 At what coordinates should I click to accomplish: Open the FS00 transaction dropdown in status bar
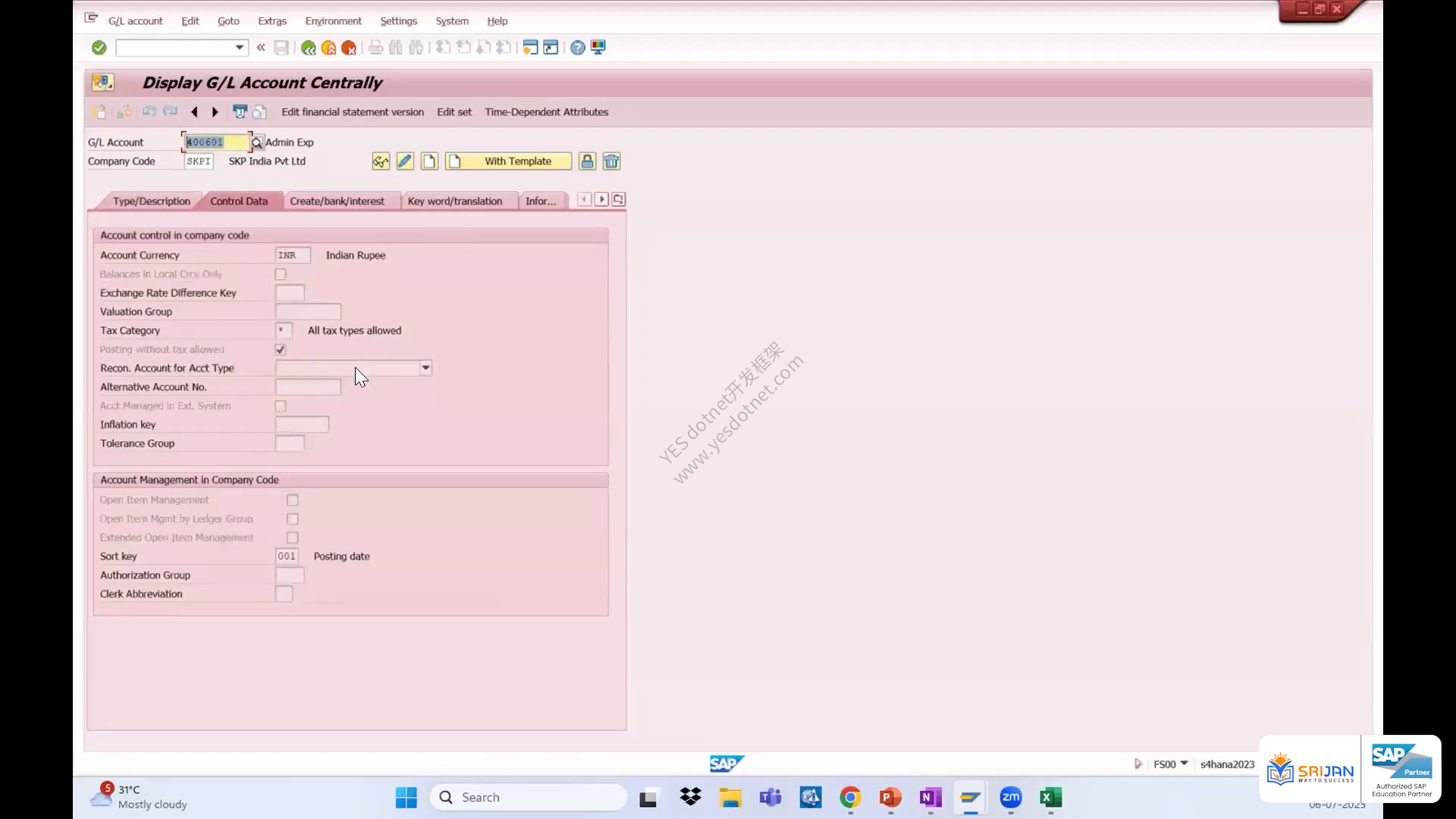click(x=1184, y=764)
